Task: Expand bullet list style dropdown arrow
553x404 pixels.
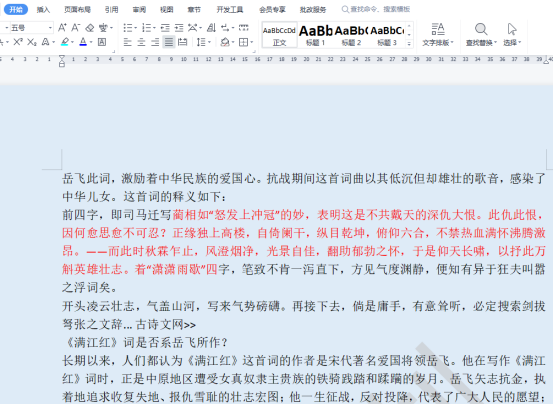Action: 135,28
